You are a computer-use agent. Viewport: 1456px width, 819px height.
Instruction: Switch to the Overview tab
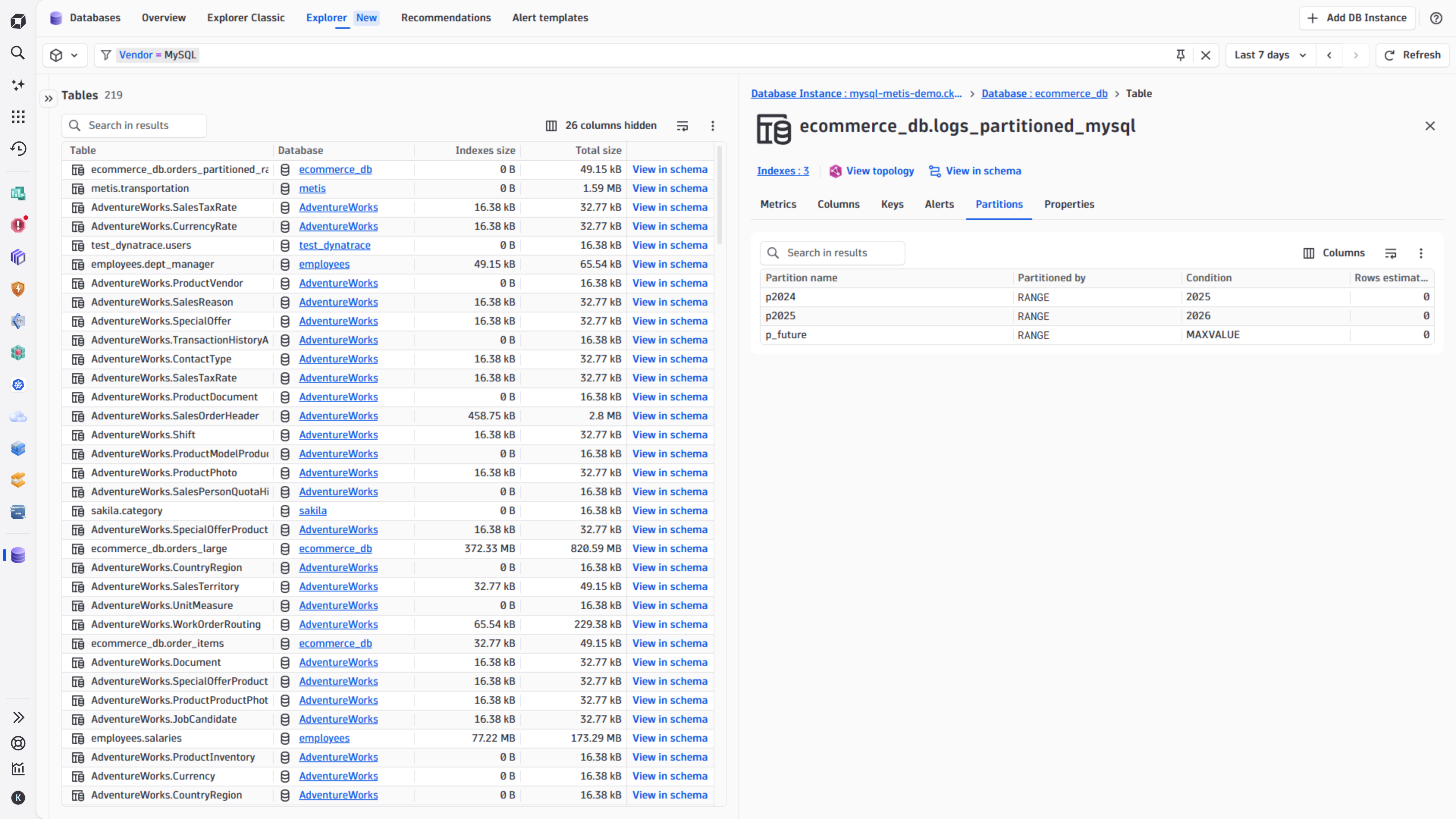tap(163, 17)
